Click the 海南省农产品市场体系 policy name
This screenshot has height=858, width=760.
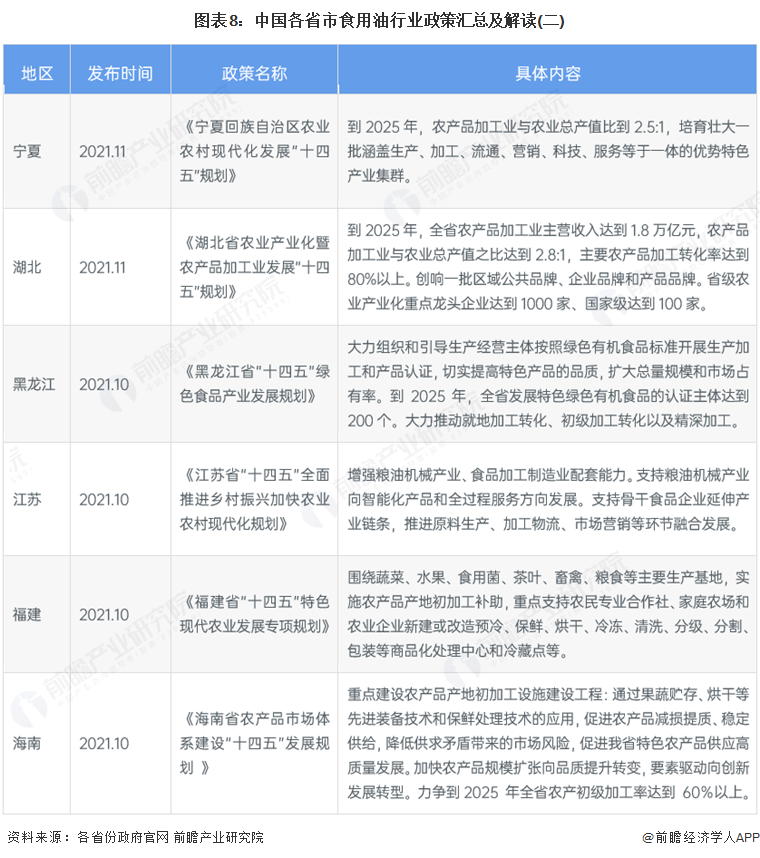254,743
